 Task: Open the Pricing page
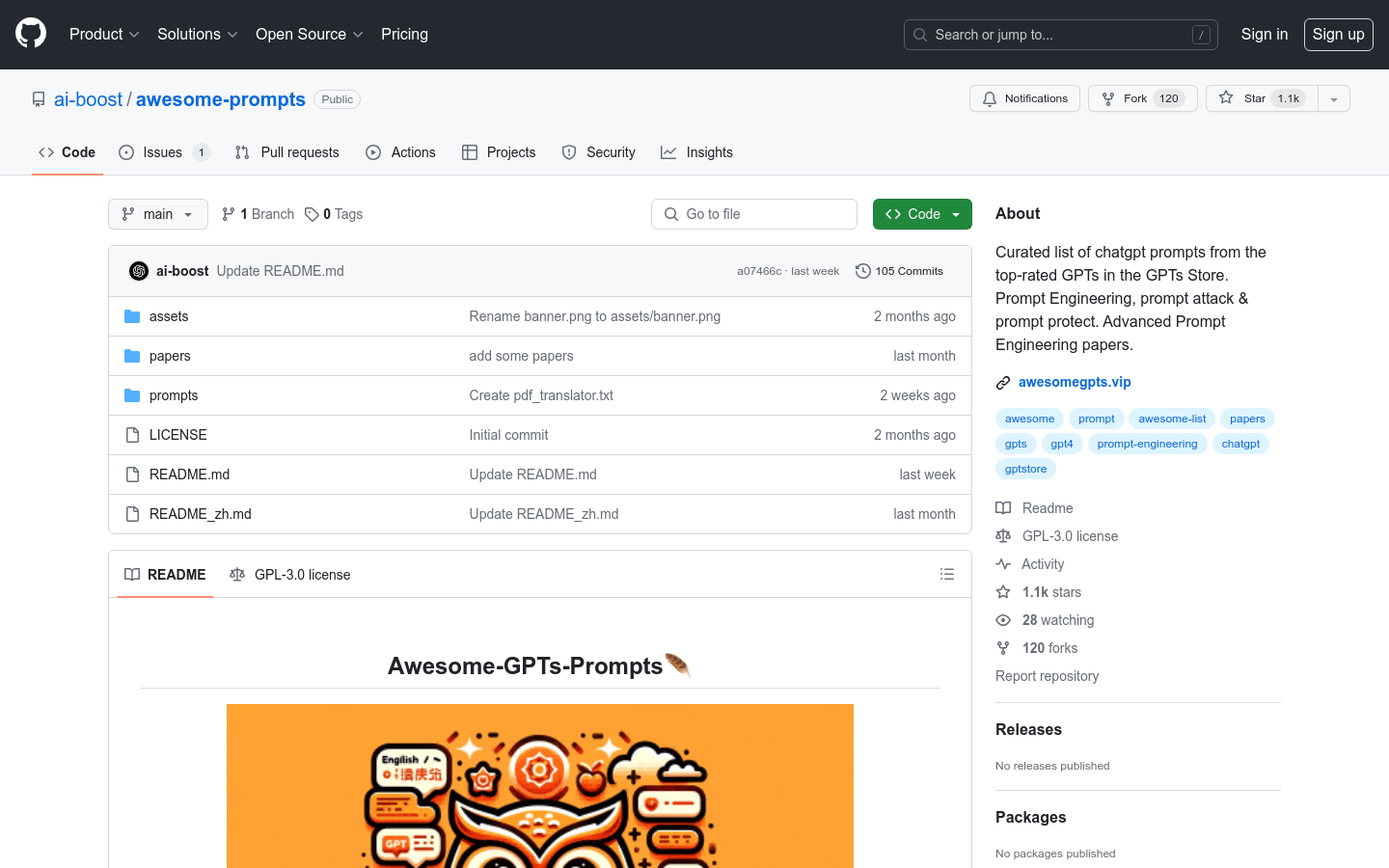pos(404,34)
